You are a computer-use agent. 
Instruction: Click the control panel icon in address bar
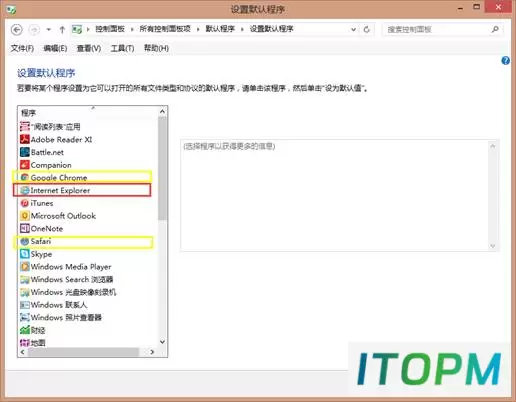tap(77, 29)
